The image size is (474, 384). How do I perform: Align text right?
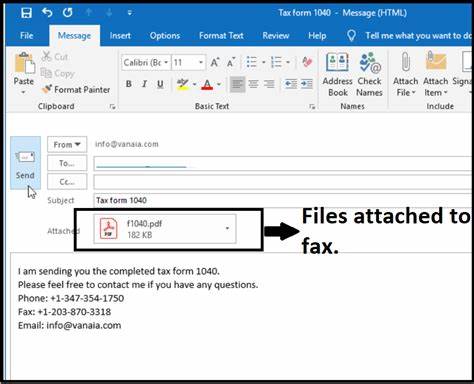pyautogui.click(x=269, y=84)
